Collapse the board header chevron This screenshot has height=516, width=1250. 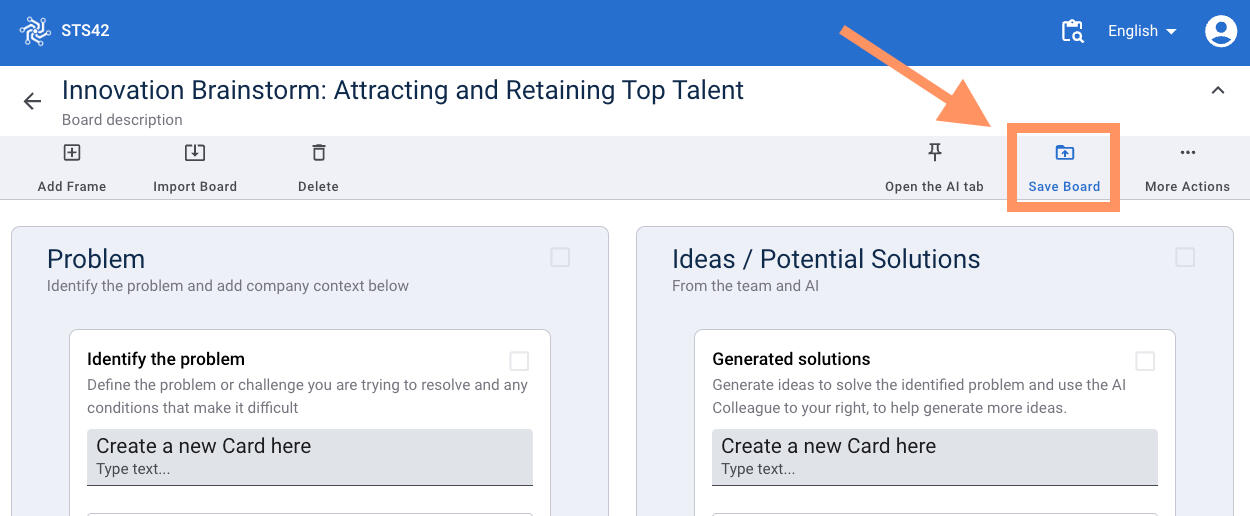pos(1218,91)
